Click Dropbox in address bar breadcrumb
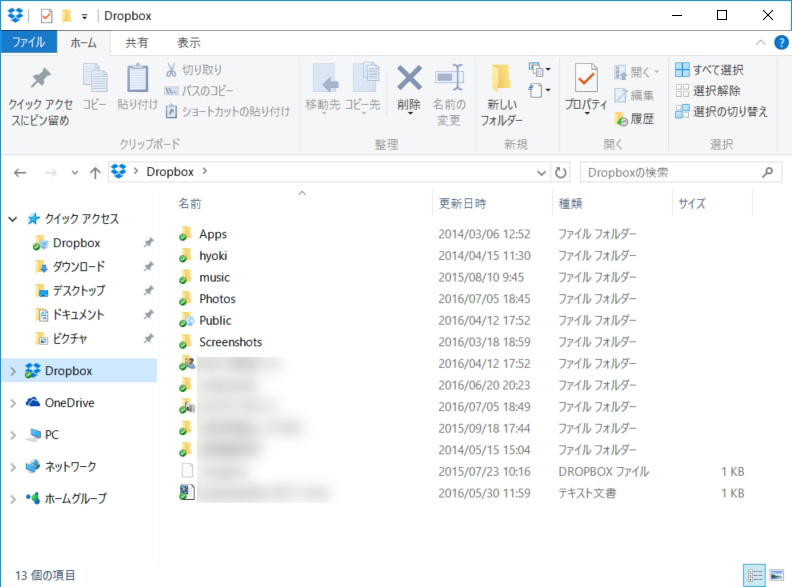792x587 pixels. (170, 172)
